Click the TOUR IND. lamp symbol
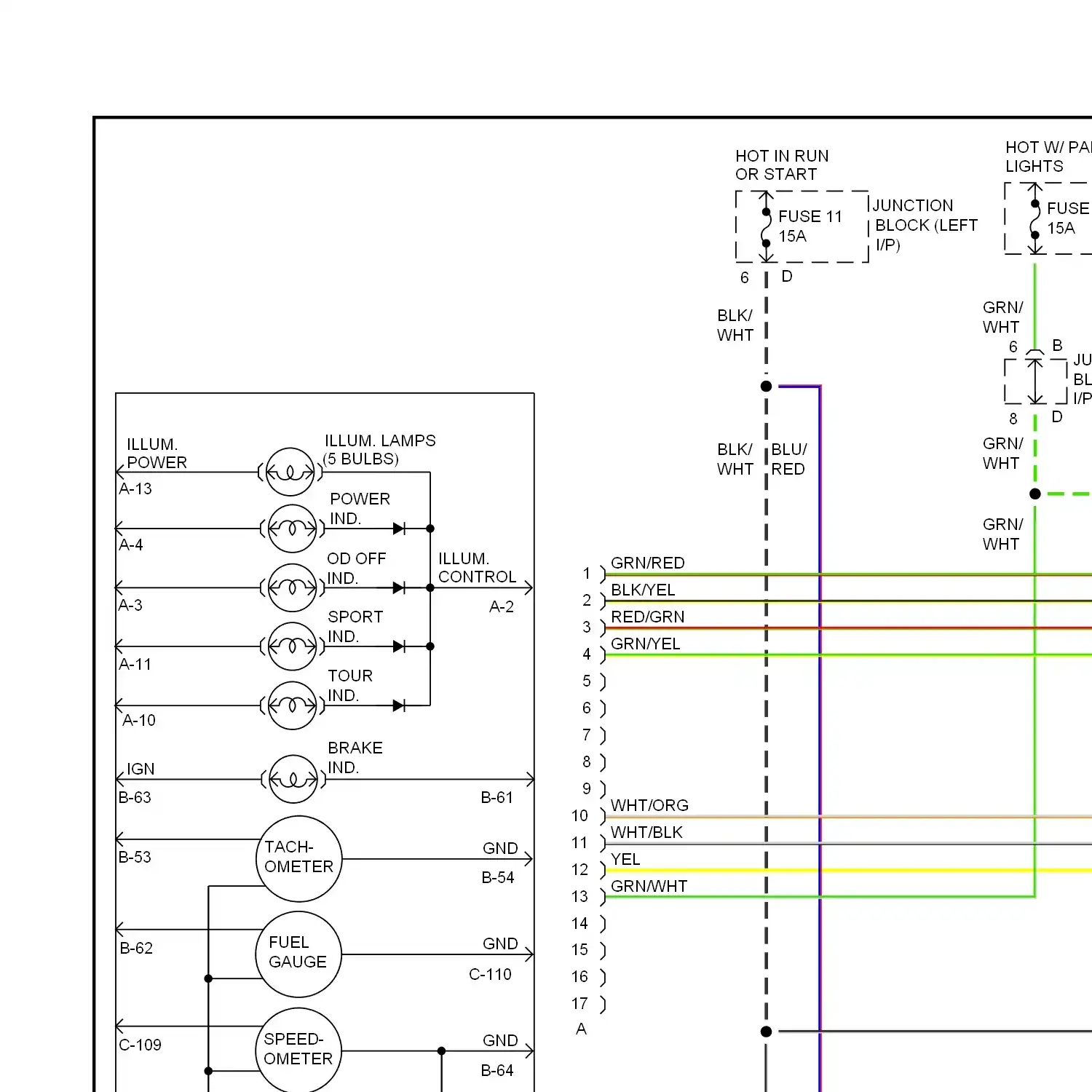 click(292, 705)
